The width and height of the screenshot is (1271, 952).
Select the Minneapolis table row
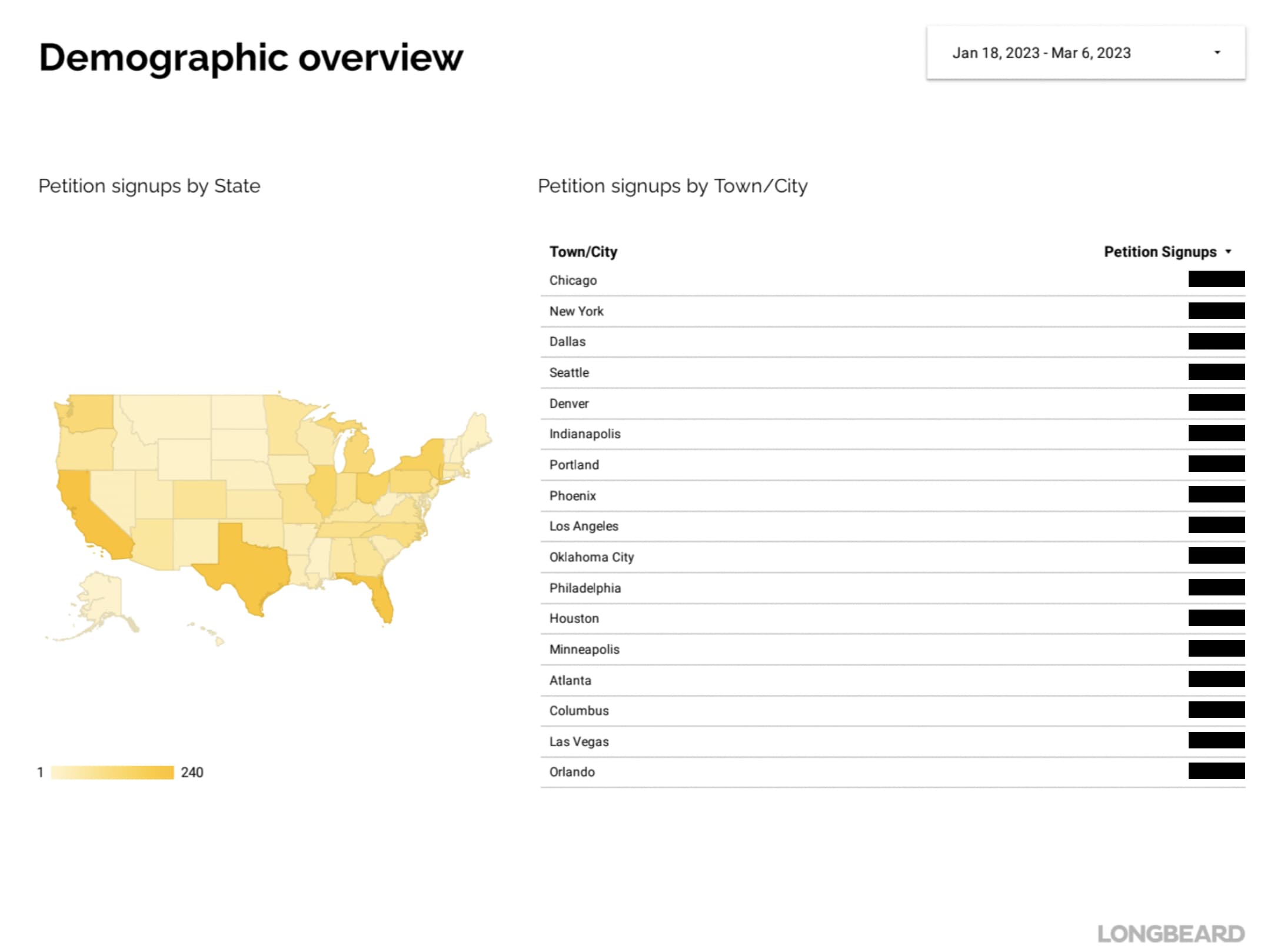point(893,650)
